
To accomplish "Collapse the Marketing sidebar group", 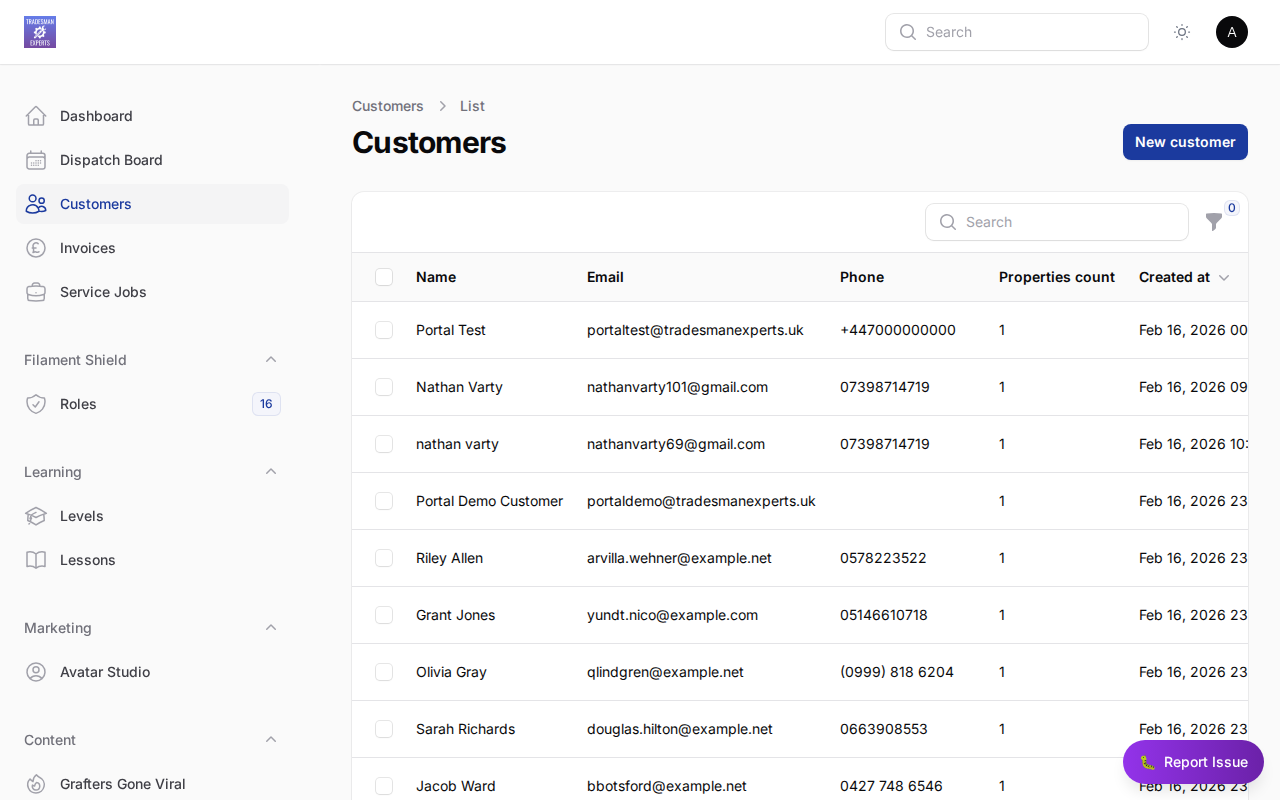I will coord(271,627).
